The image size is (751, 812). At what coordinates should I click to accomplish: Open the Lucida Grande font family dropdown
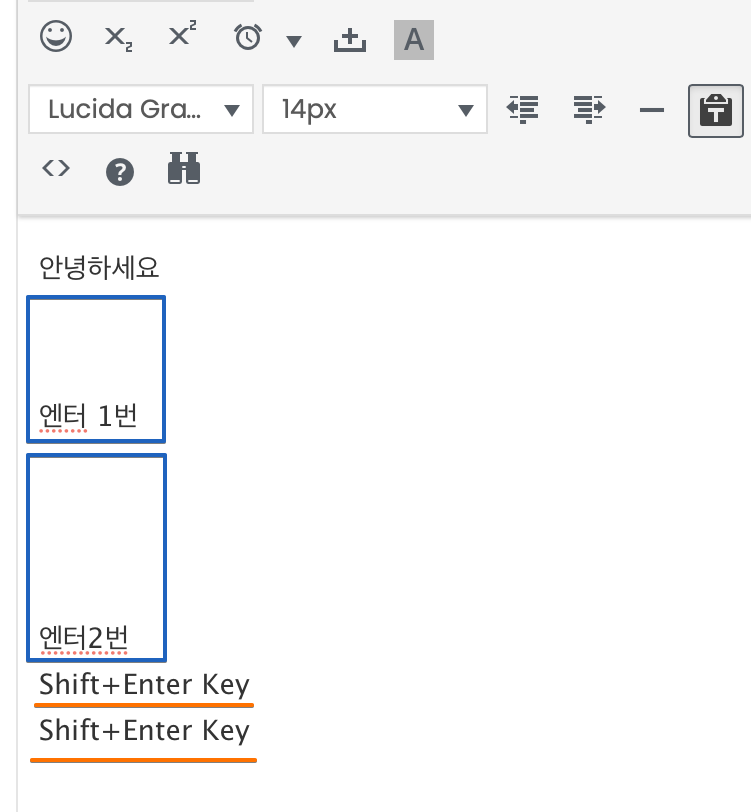pyautogui.click(x=141, y=109)
